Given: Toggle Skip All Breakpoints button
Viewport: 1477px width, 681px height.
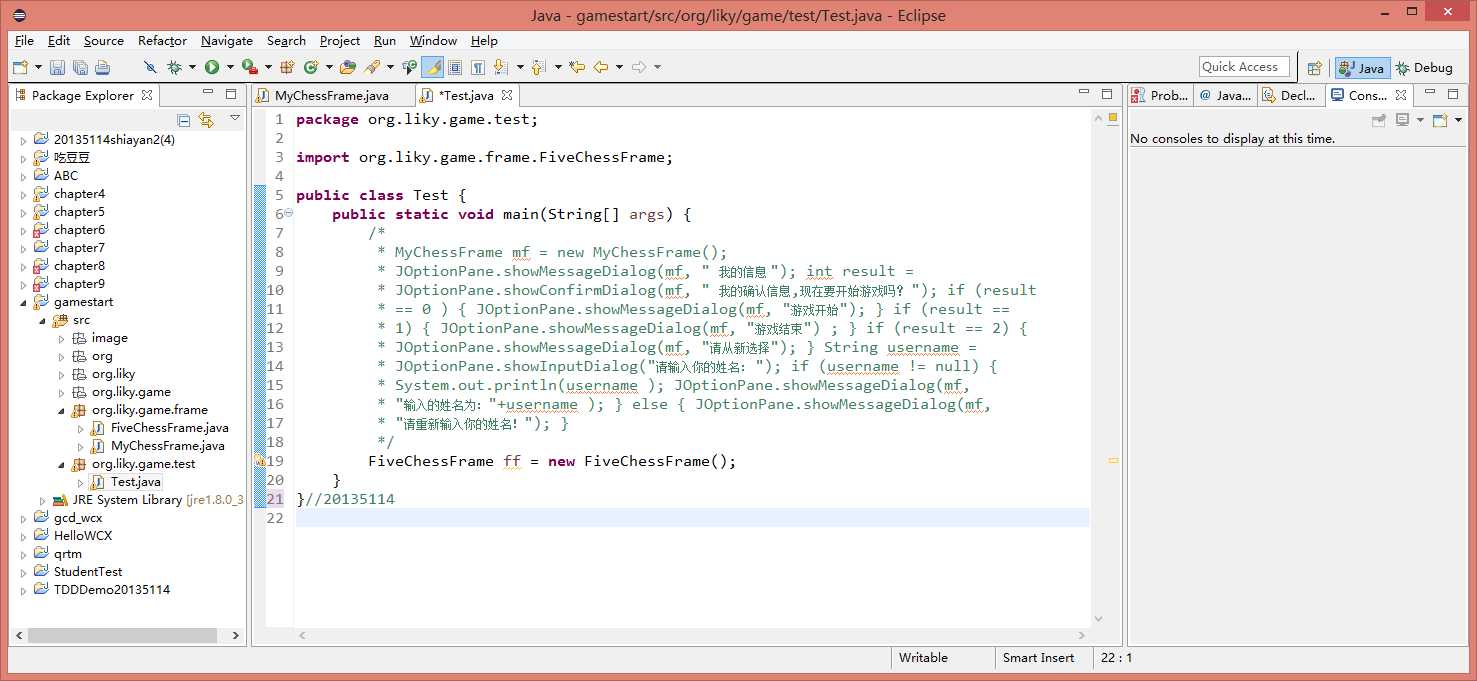Looking at the screenshot, I should coord(150,67).
